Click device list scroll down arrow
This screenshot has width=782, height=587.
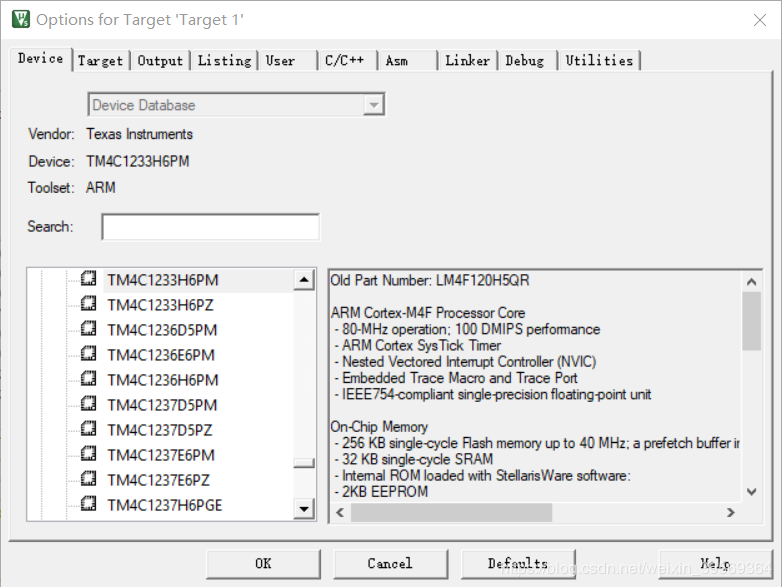(x=304, y=509)
